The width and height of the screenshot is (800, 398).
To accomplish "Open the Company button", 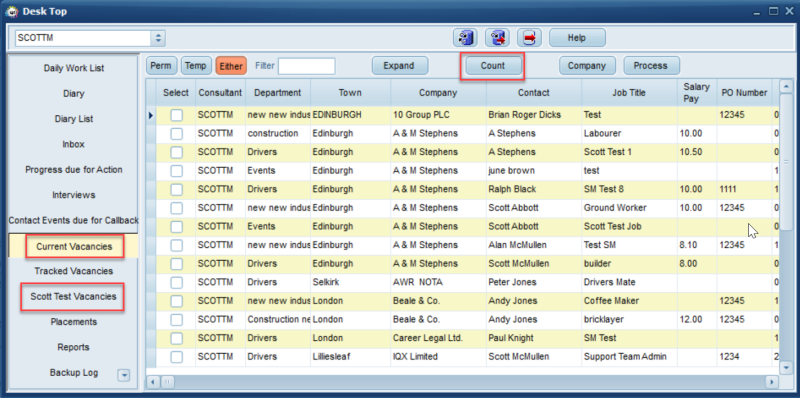I will [587, 66].
